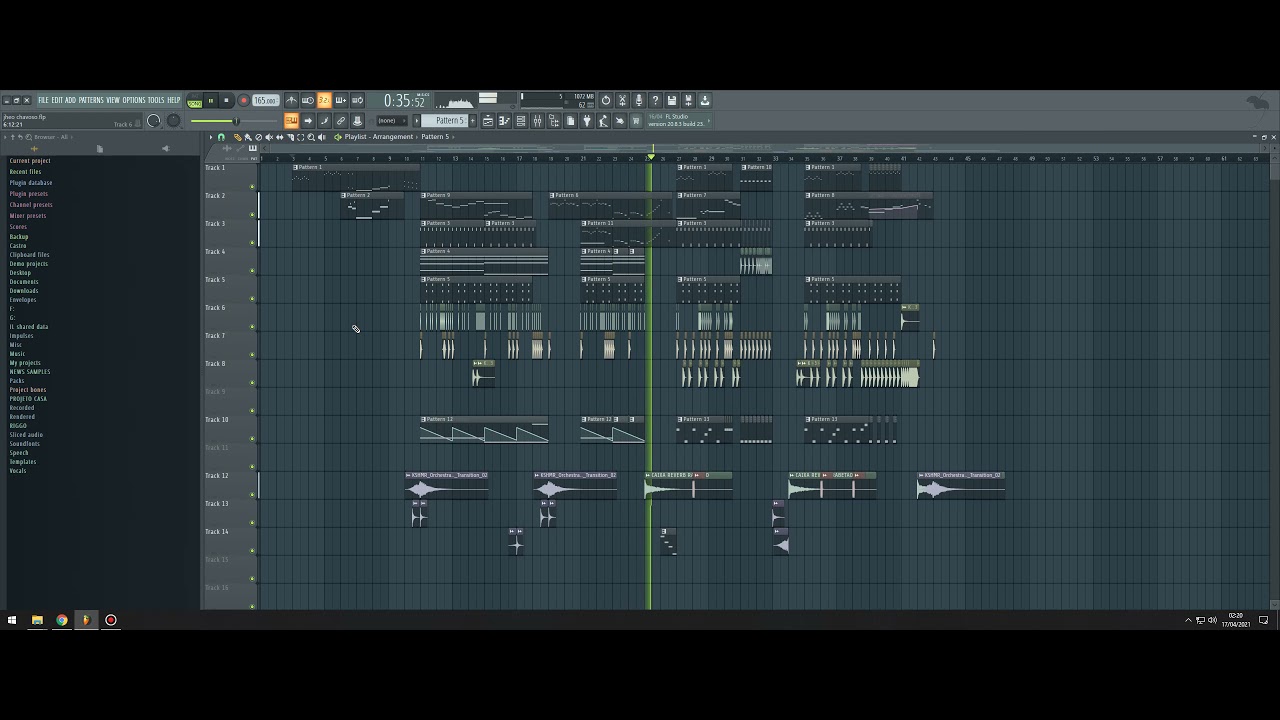This screenshot has width=1280, height=720.
Task: Open the channel rack icon
Action: pyautogui.click(x=521, y=120)
